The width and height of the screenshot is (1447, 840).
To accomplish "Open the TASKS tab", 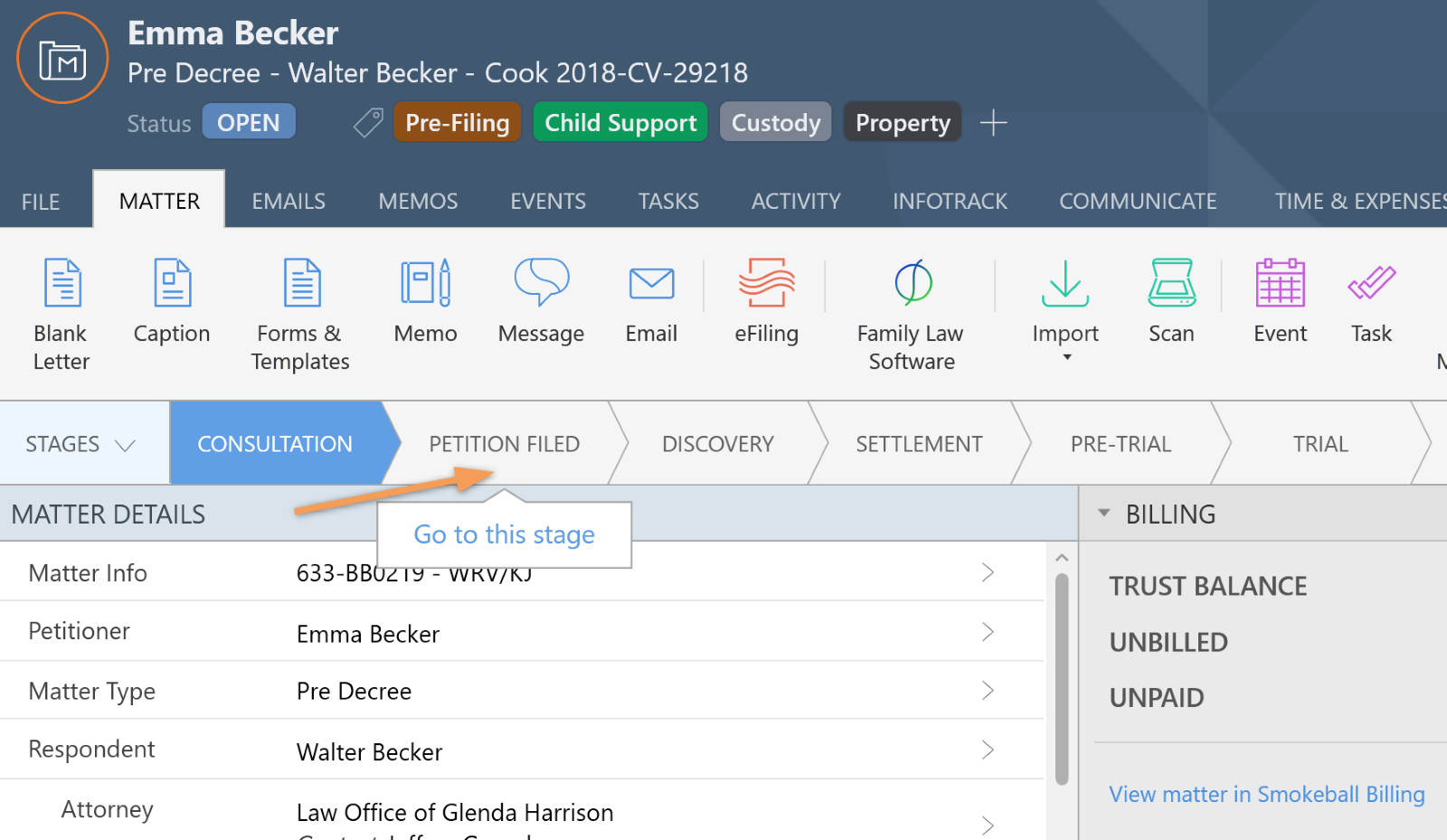I will click(x=668, y=201).
